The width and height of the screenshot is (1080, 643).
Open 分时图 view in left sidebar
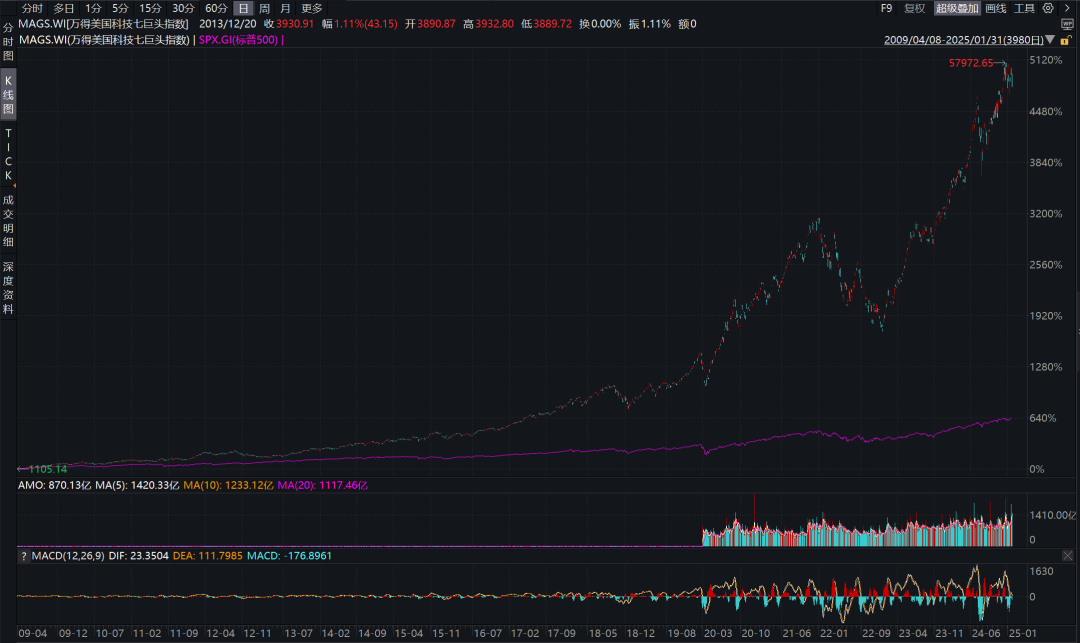pos(8,42)
